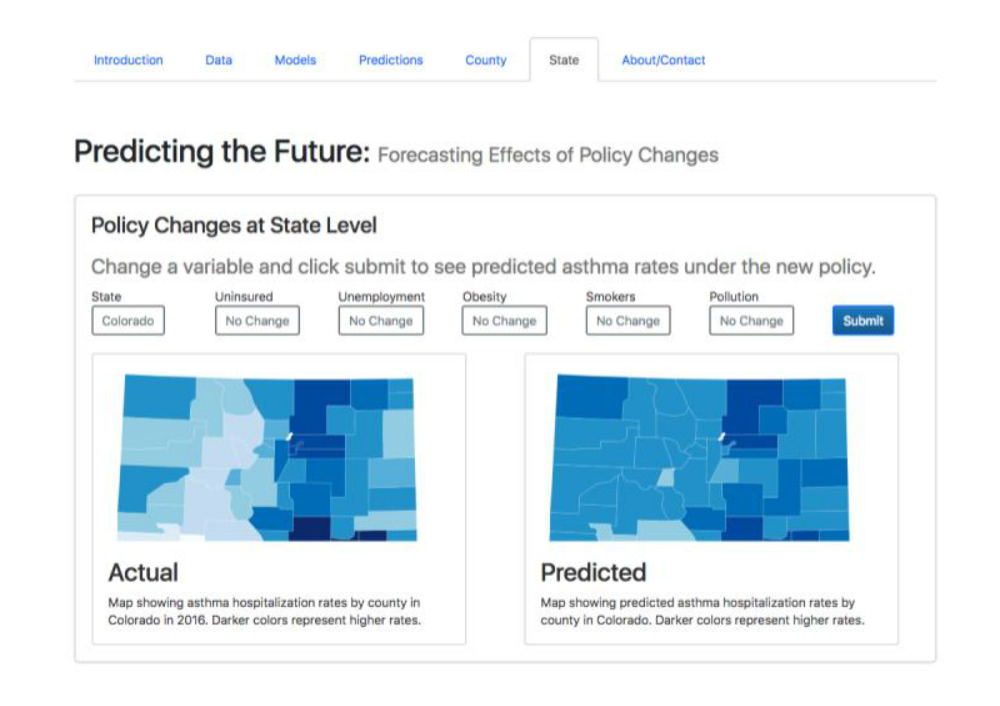Image resolution: width=1000 pixels, height=706 pixels.
Task: Switch to the Data tab
Action: click(x=219, y=60)
